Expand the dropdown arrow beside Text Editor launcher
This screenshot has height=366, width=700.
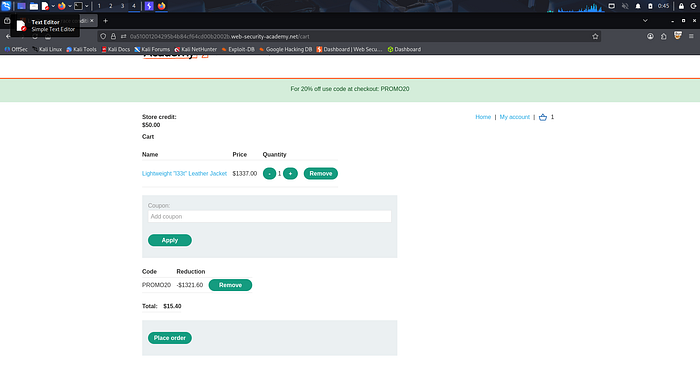53,6
